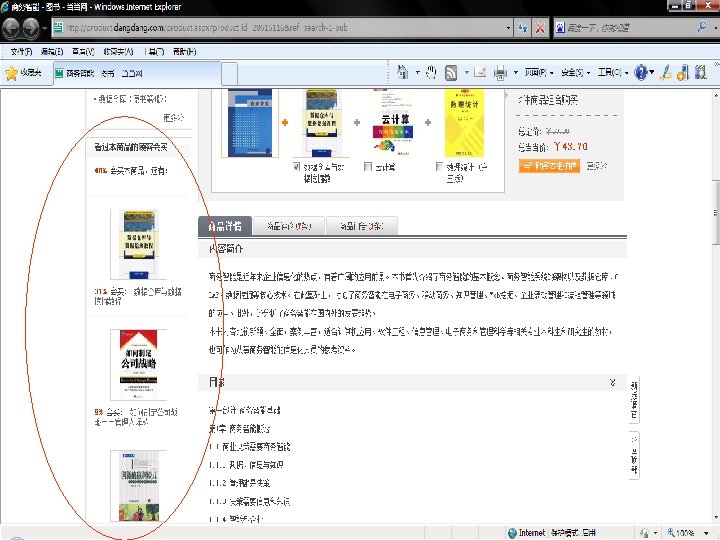Viewport: 720px width, 540px height.
Task: Click the scrollbar down arrow
Action: (715, 518)
